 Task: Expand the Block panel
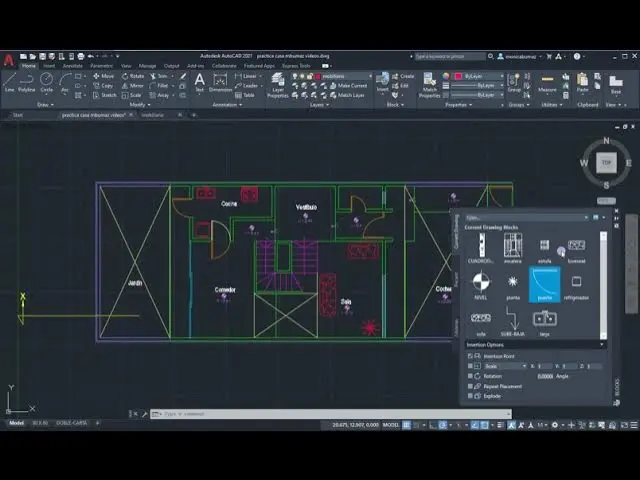pos(395,105)
